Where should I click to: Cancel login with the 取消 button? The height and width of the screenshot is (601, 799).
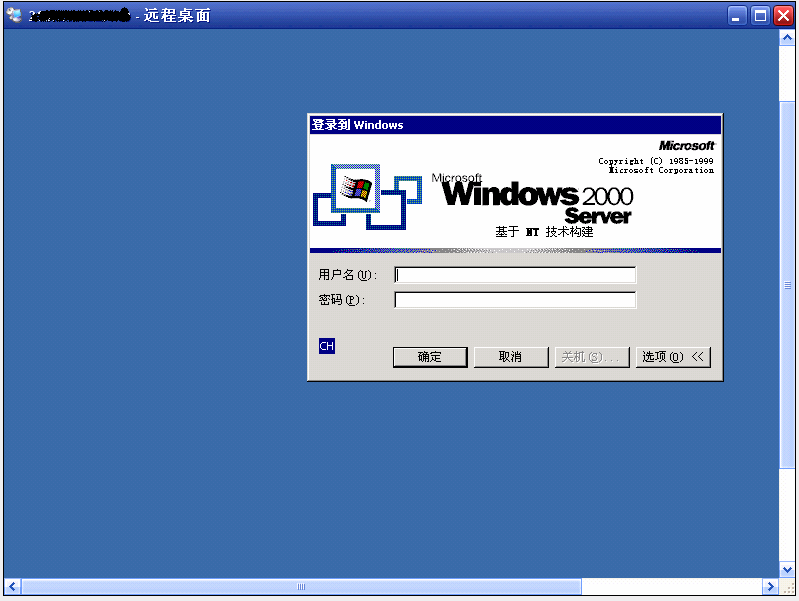point(511,357)
